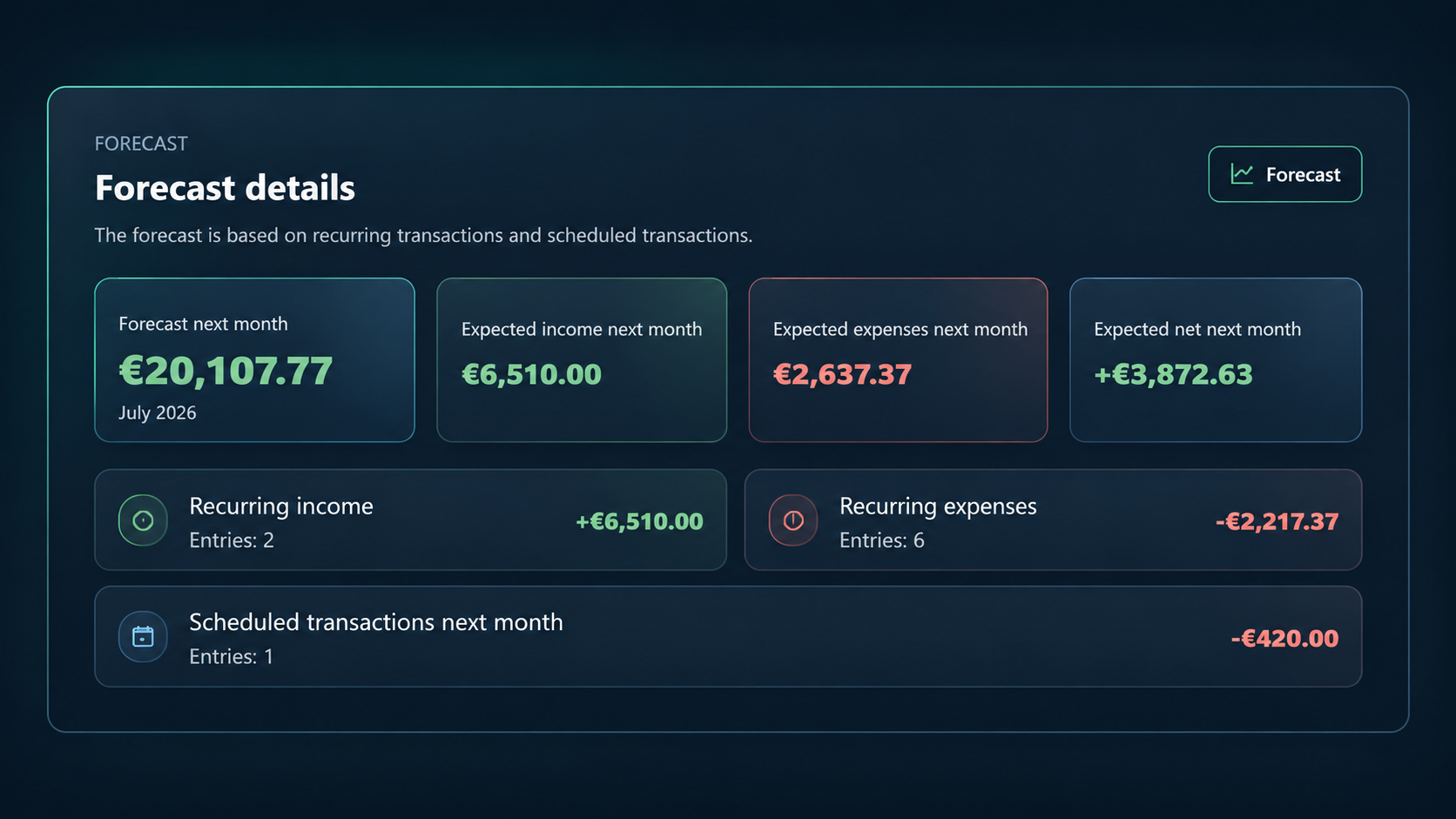Screen dimensions: 1456x819
Task: Click the +€6,510.00 recurring income amount
Action: (x=639, y=521)
